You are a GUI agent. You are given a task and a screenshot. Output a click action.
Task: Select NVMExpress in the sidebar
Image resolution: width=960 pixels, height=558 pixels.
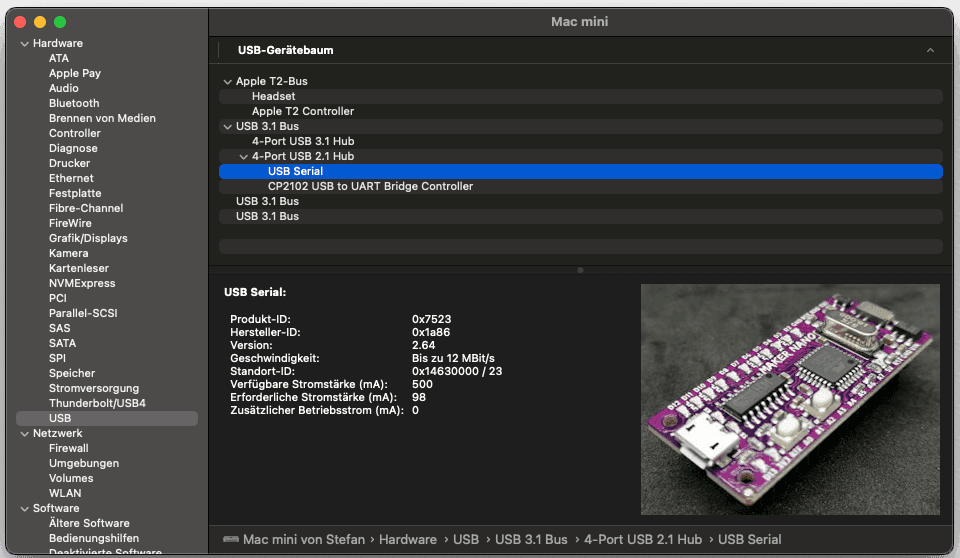pyautogui.click(x=82, y=284)
